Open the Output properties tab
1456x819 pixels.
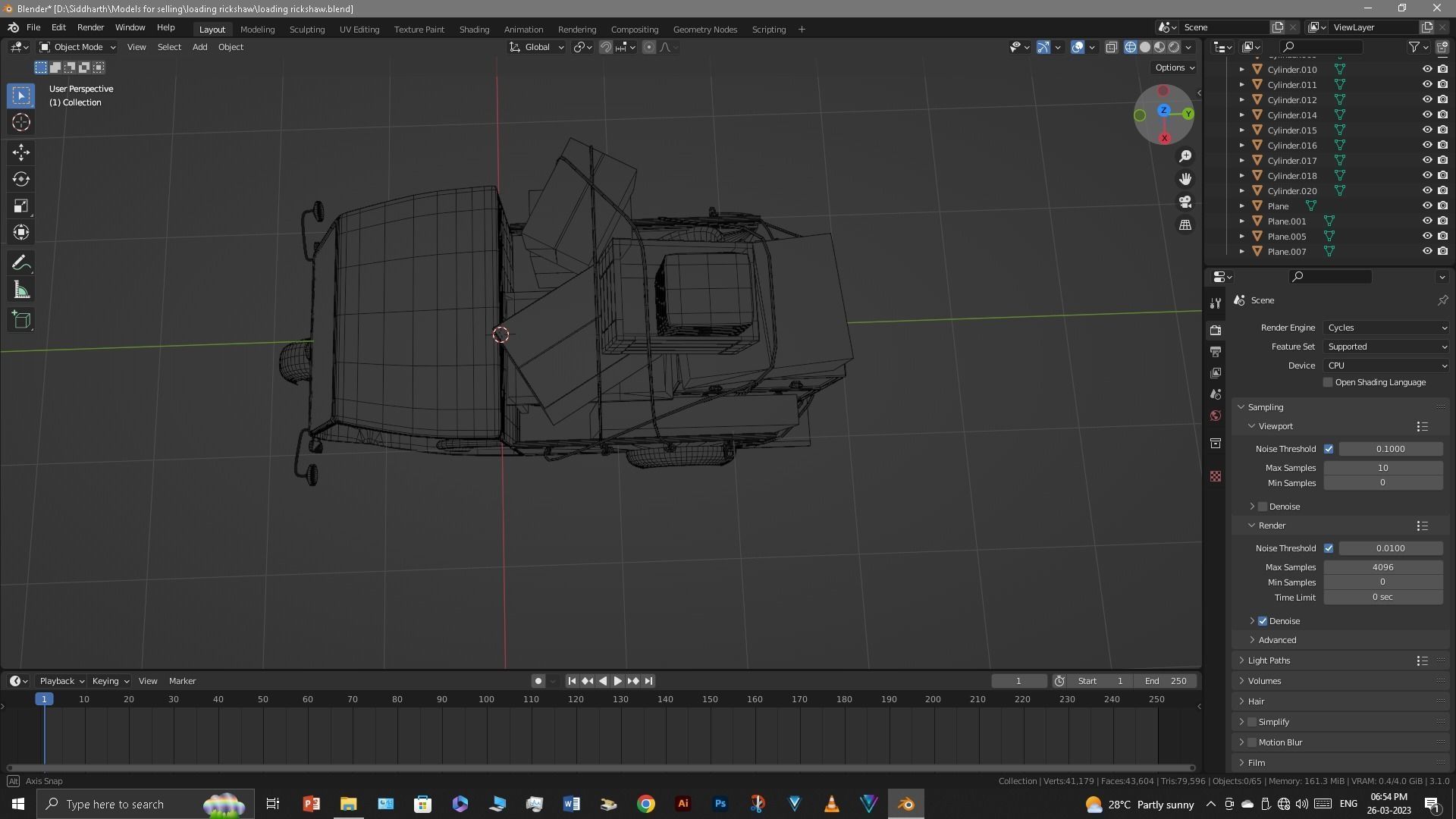pos(1216,352)
